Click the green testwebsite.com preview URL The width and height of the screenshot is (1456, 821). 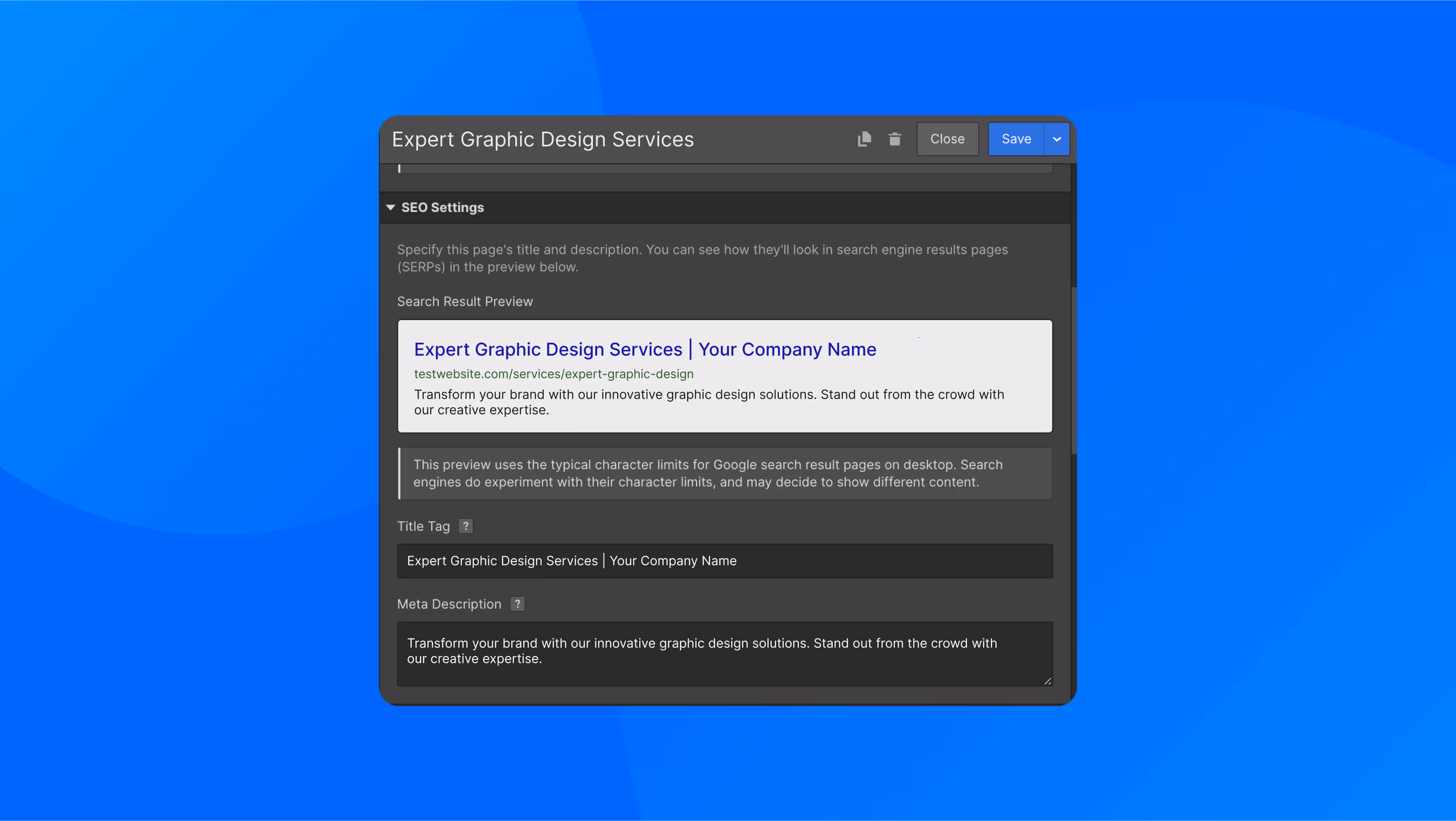[x=553, y=374]
